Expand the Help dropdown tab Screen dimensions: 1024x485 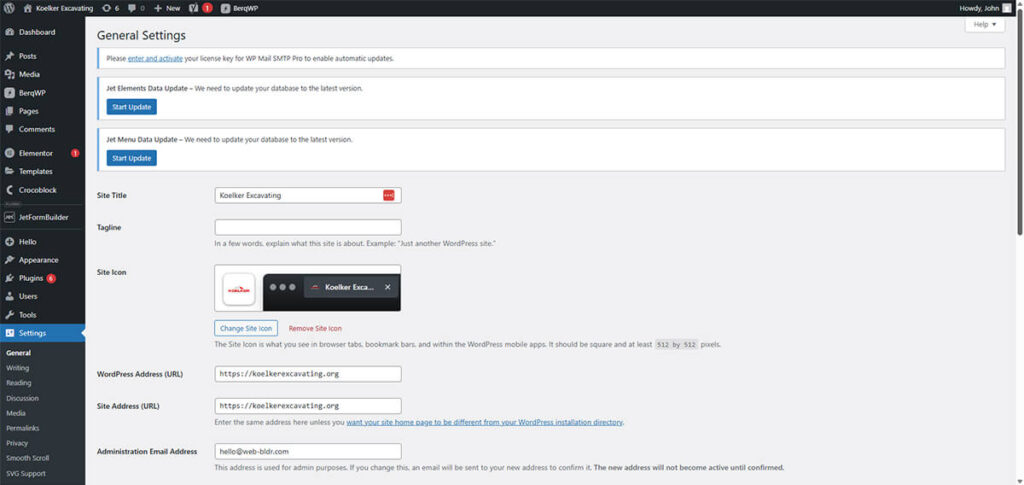[984, 24]
